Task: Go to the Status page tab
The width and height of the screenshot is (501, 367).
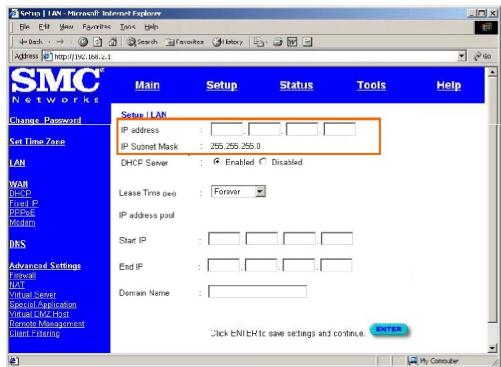Action: coord(296,85)
